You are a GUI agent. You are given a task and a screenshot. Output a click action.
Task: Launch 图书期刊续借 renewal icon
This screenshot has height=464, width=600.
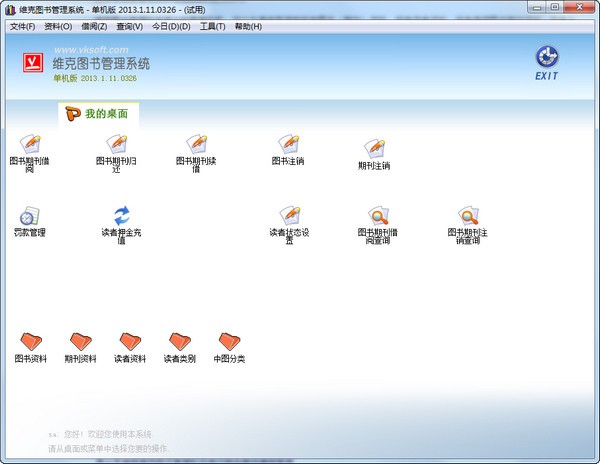pyautogui.click(x=196, y=143)
